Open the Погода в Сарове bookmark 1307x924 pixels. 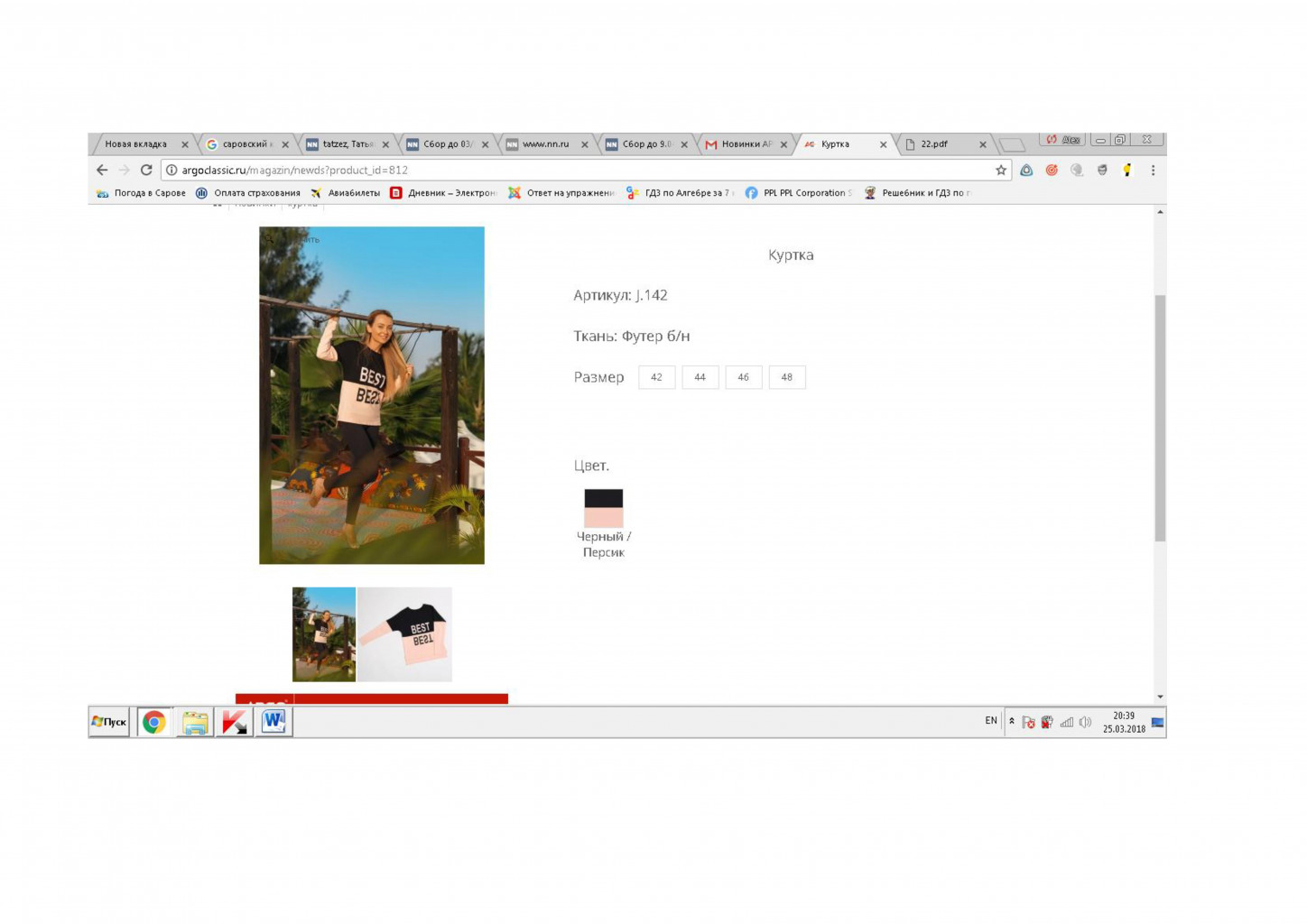tap(141, 193)
